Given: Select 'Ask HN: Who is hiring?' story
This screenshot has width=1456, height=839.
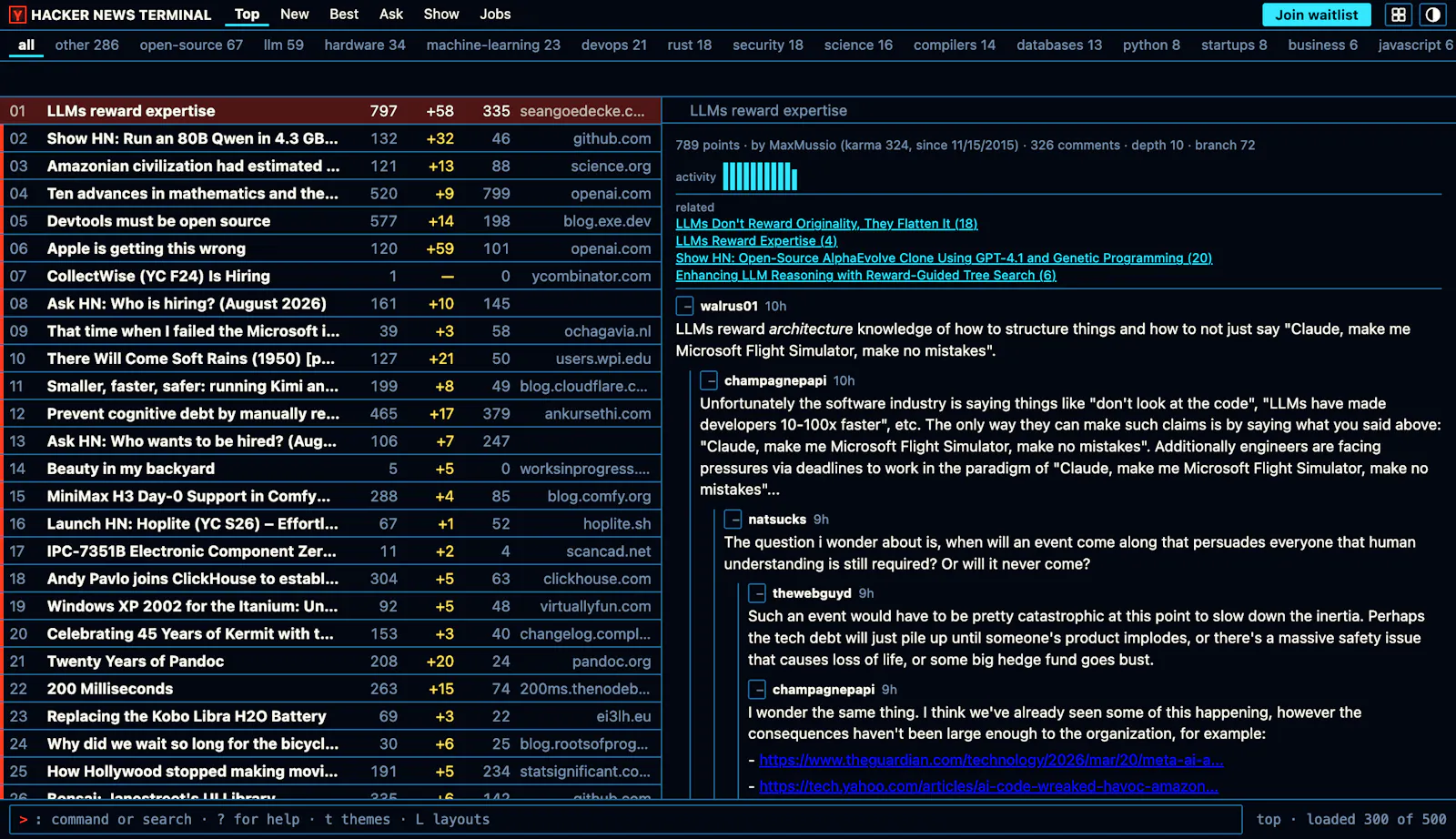Looking at the screenshot, I should (332, 304).
